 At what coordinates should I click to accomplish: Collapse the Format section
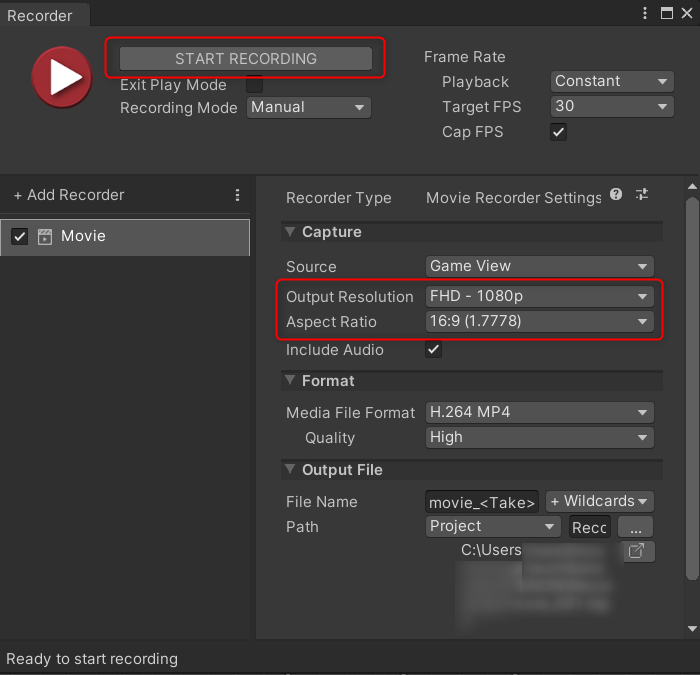click(290, 380)
